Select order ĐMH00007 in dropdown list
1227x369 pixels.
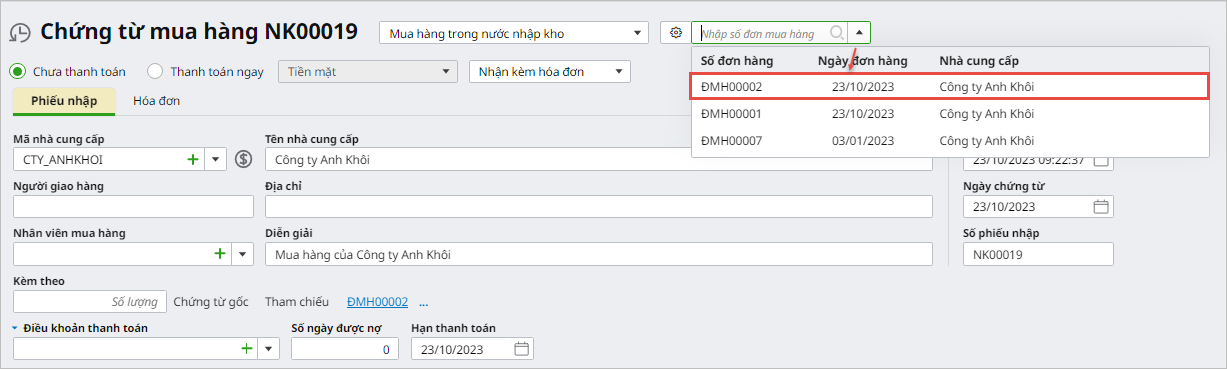click(x=950, y=141)
